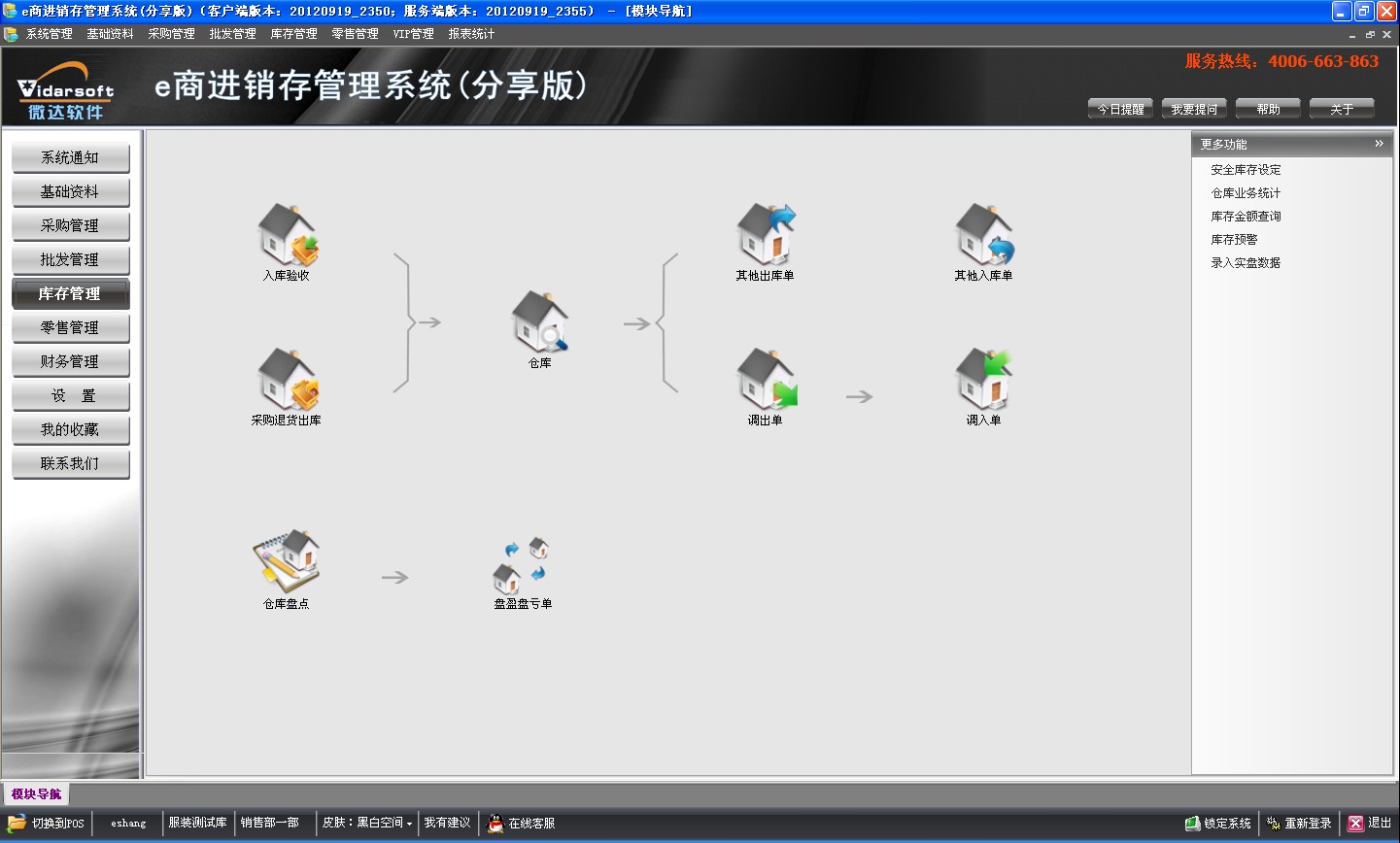
Task: Select 联系我们 in the sidebar
Action: (x=70, y=464)
